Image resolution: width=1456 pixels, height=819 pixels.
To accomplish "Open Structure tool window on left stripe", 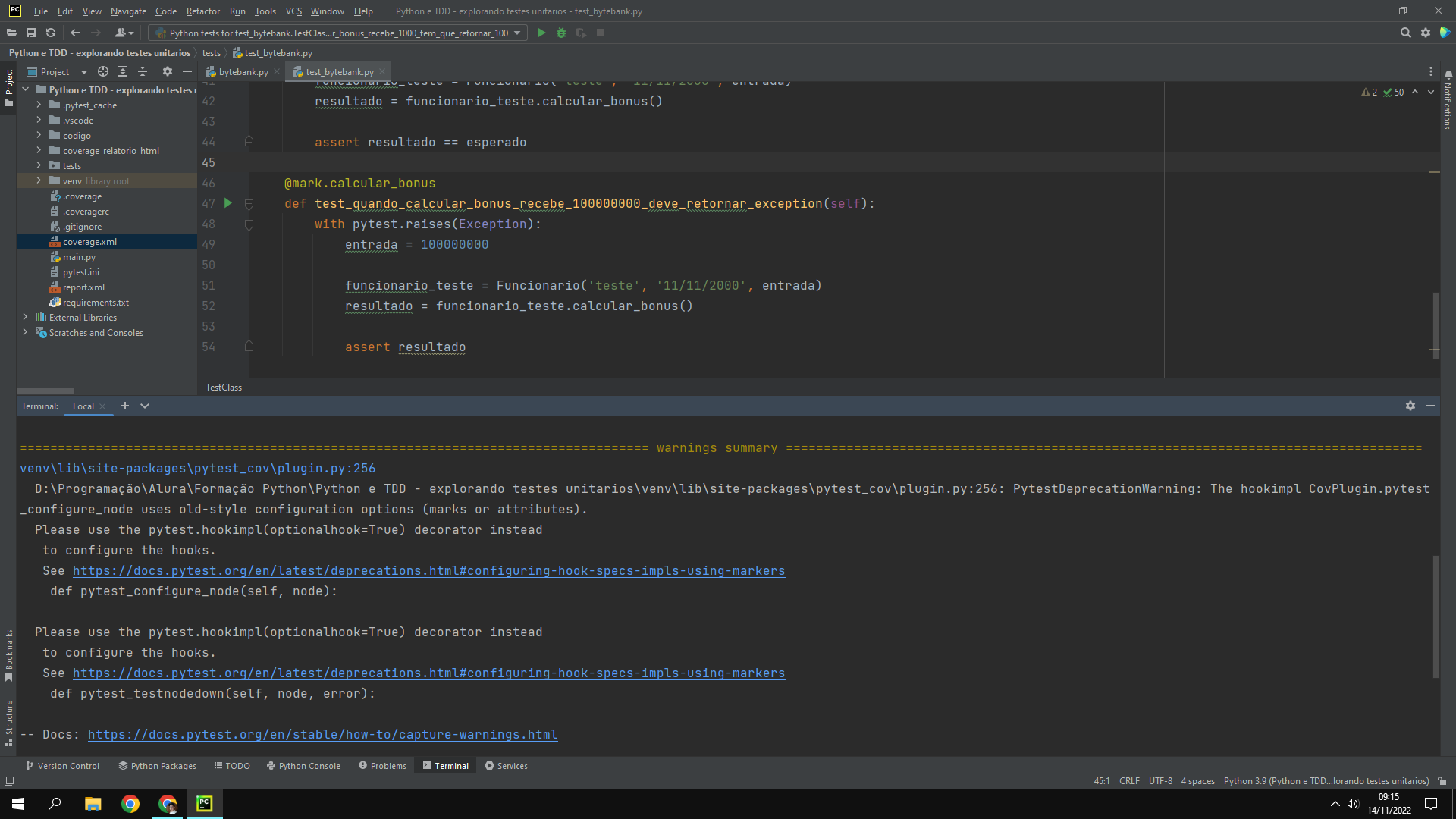I will 8,723.
